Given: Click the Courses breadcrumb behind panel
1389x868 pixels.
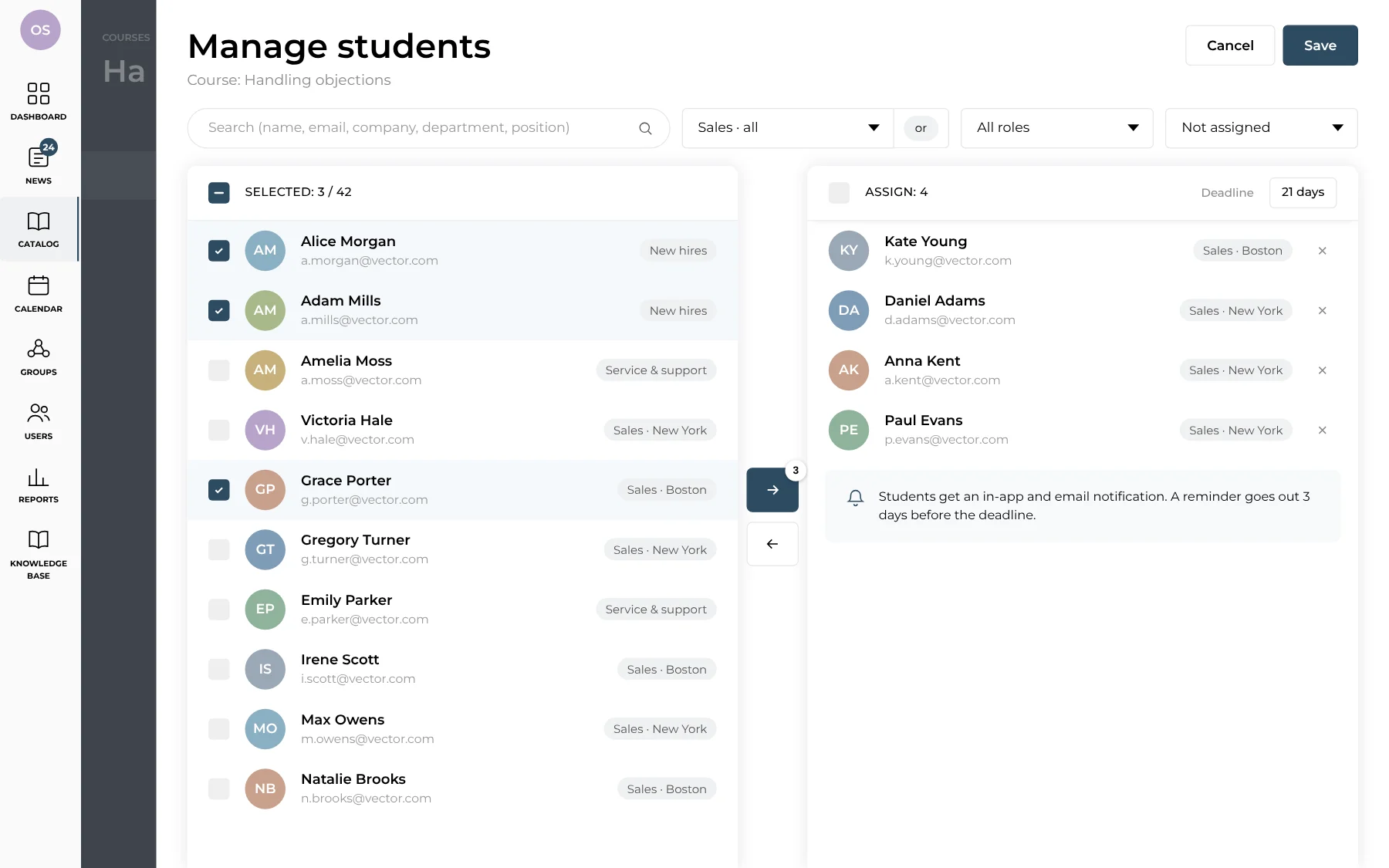Looking at the screenshot, I should [x=126, y=38].
